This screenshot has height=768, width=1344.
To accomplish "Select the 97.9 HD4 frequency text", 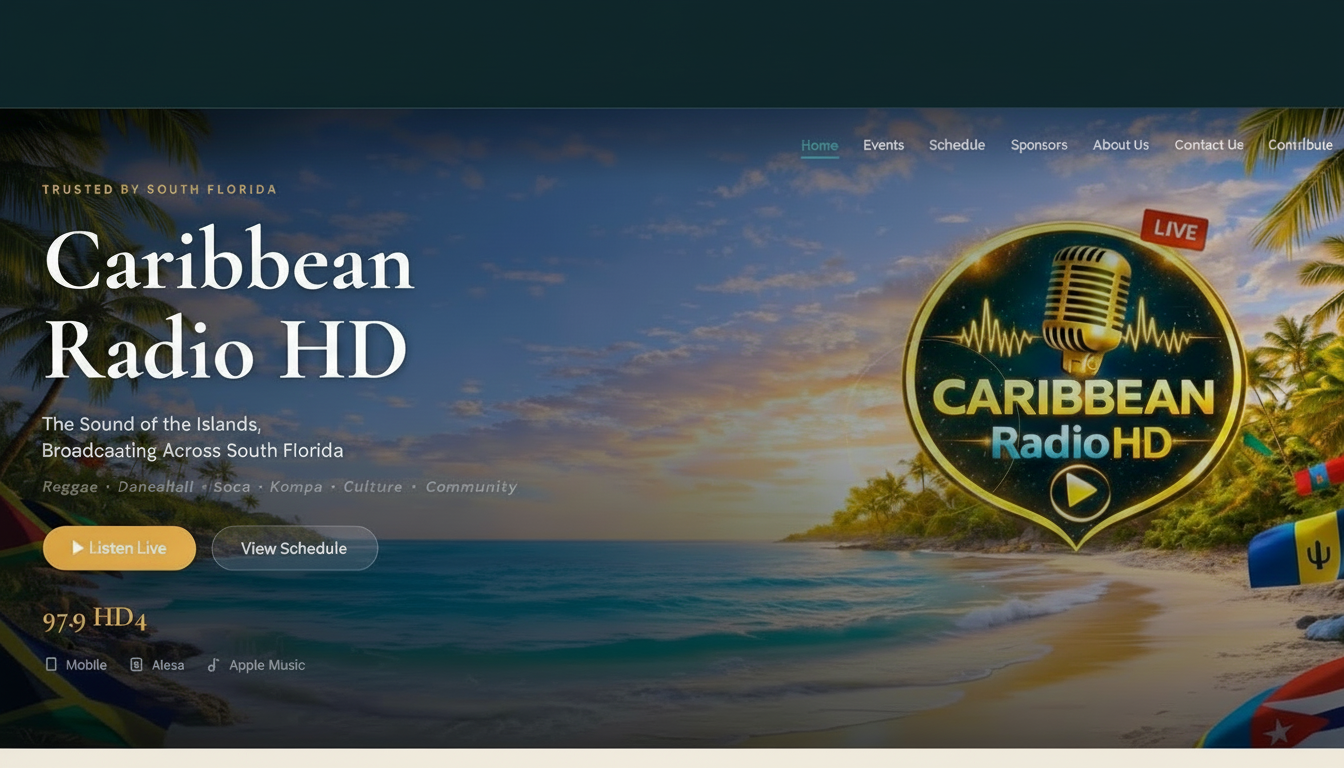I will click(x=94, y=618).
